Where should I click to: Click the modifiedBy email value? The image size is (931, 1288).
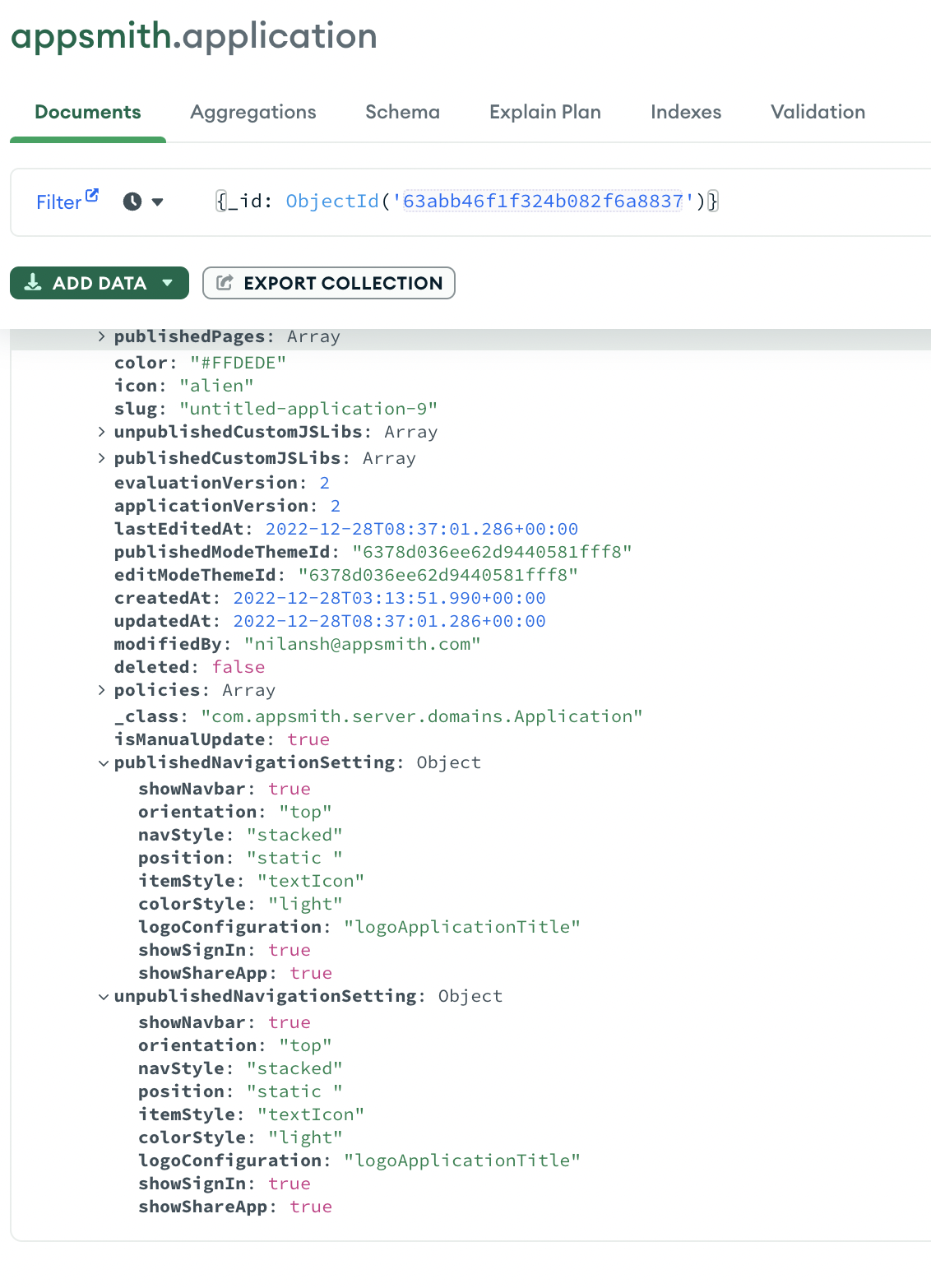click(363, 644)
